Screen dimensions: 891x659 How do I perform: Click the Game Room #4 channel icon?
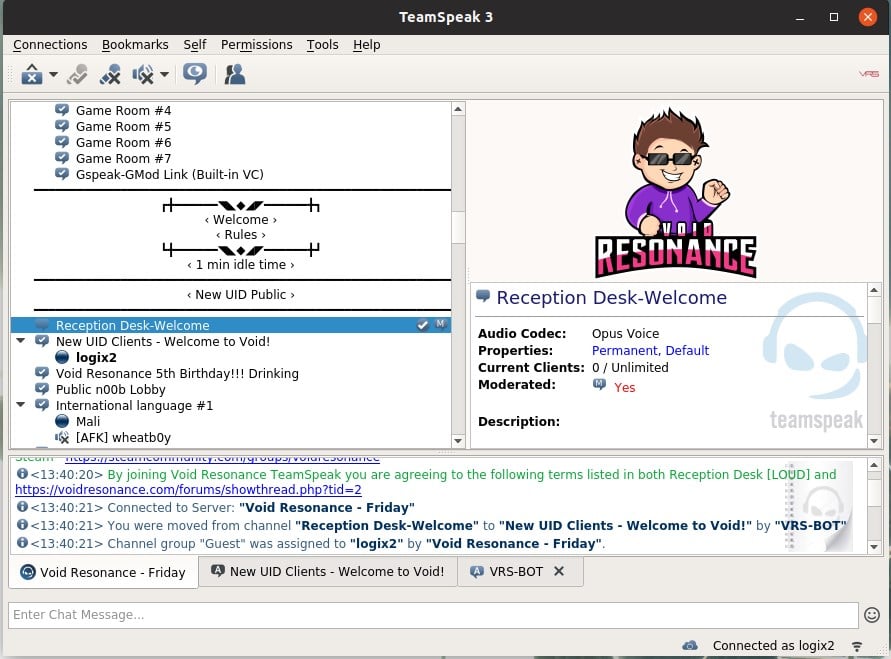(x=62, y=111)
